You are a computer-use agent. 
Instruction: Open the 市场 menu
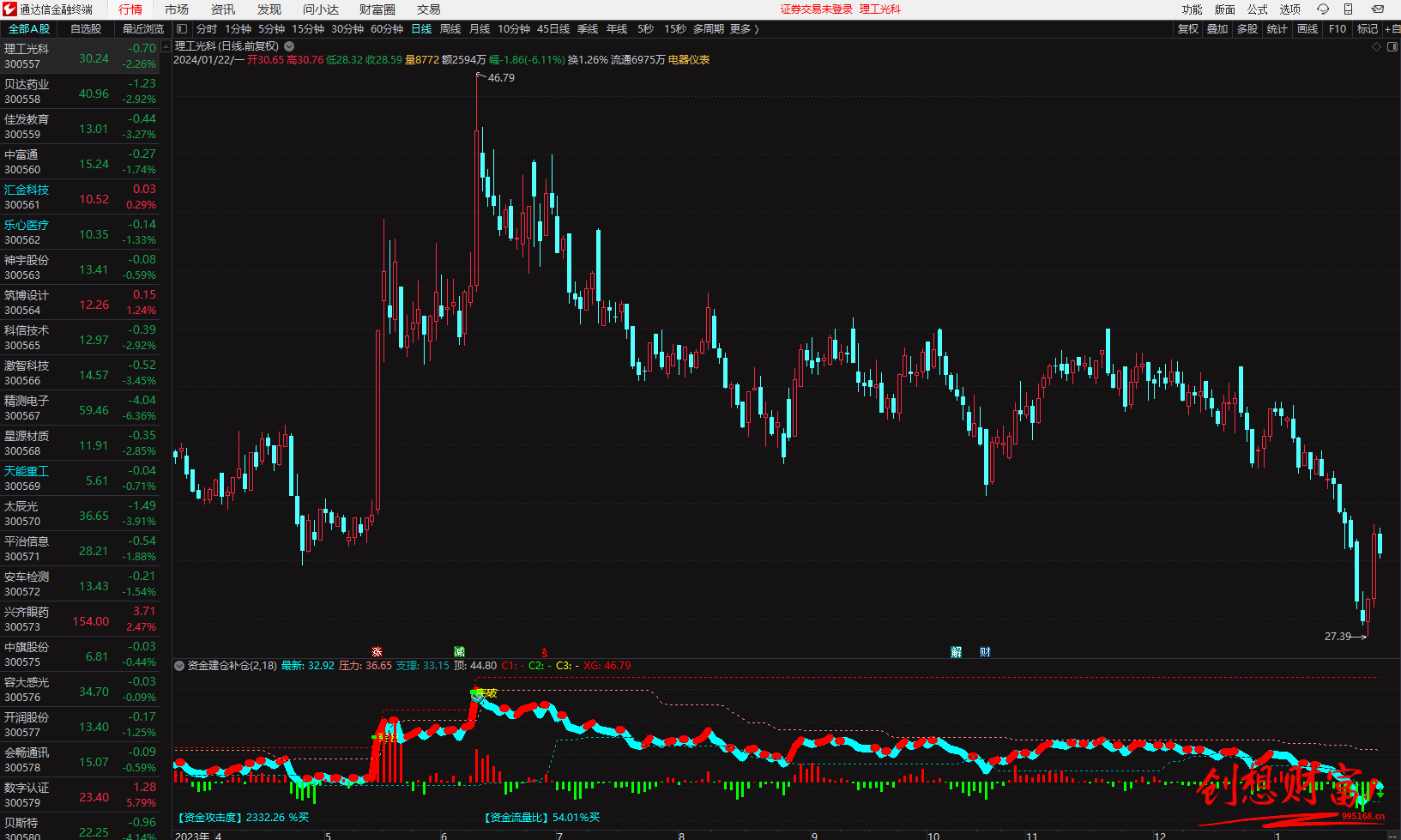click(x=176, y=9)
